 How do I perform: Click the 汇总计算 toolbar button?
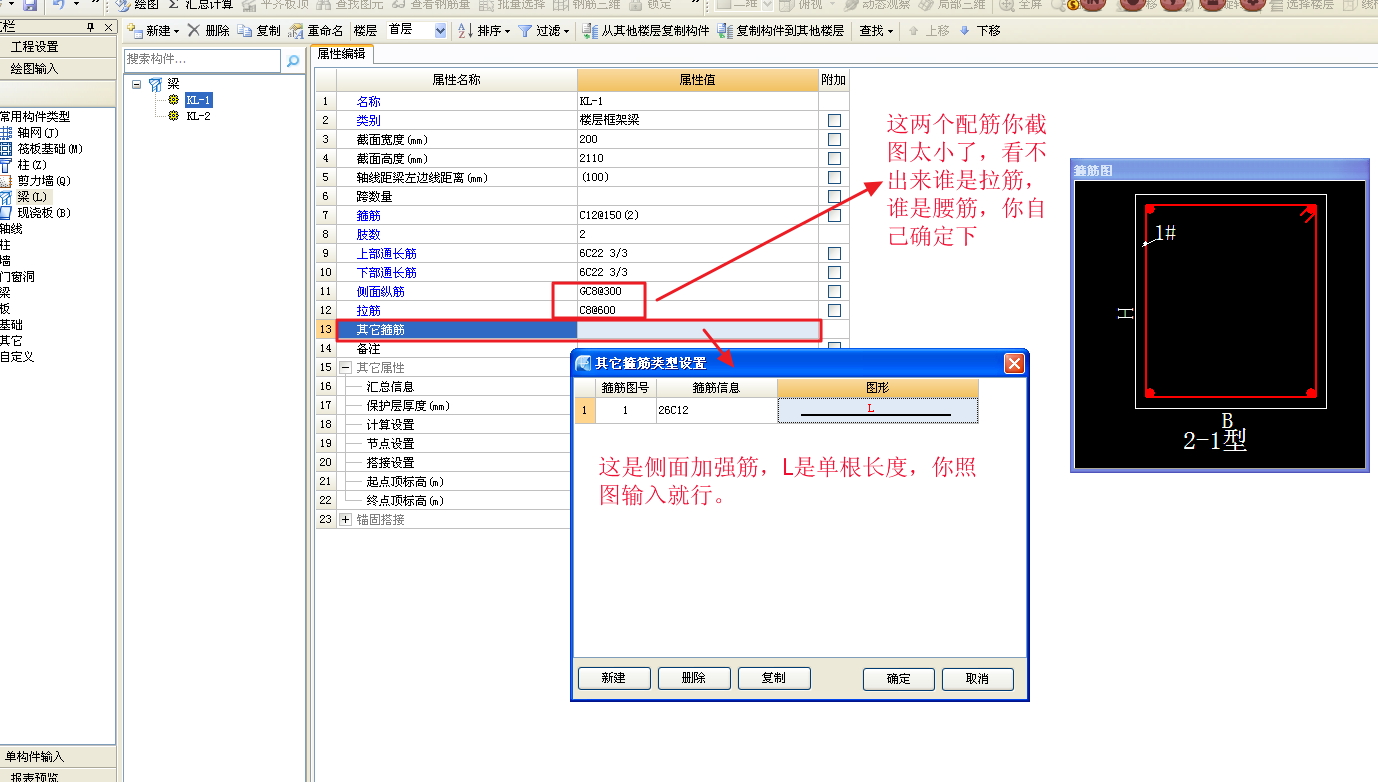point(201,5)
